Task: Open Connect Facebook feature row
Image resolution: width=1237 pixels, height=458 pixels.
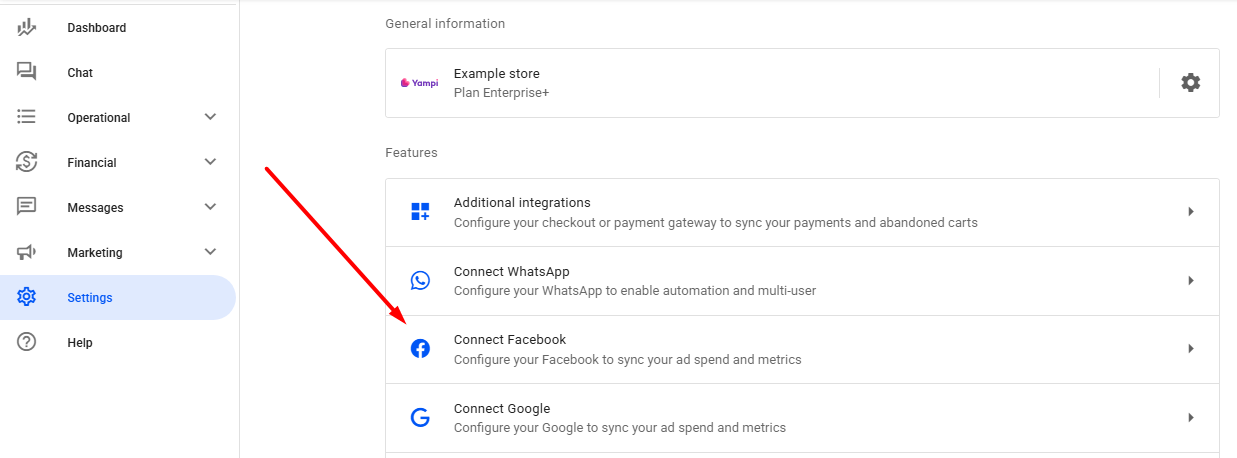Action: [627, 349]
